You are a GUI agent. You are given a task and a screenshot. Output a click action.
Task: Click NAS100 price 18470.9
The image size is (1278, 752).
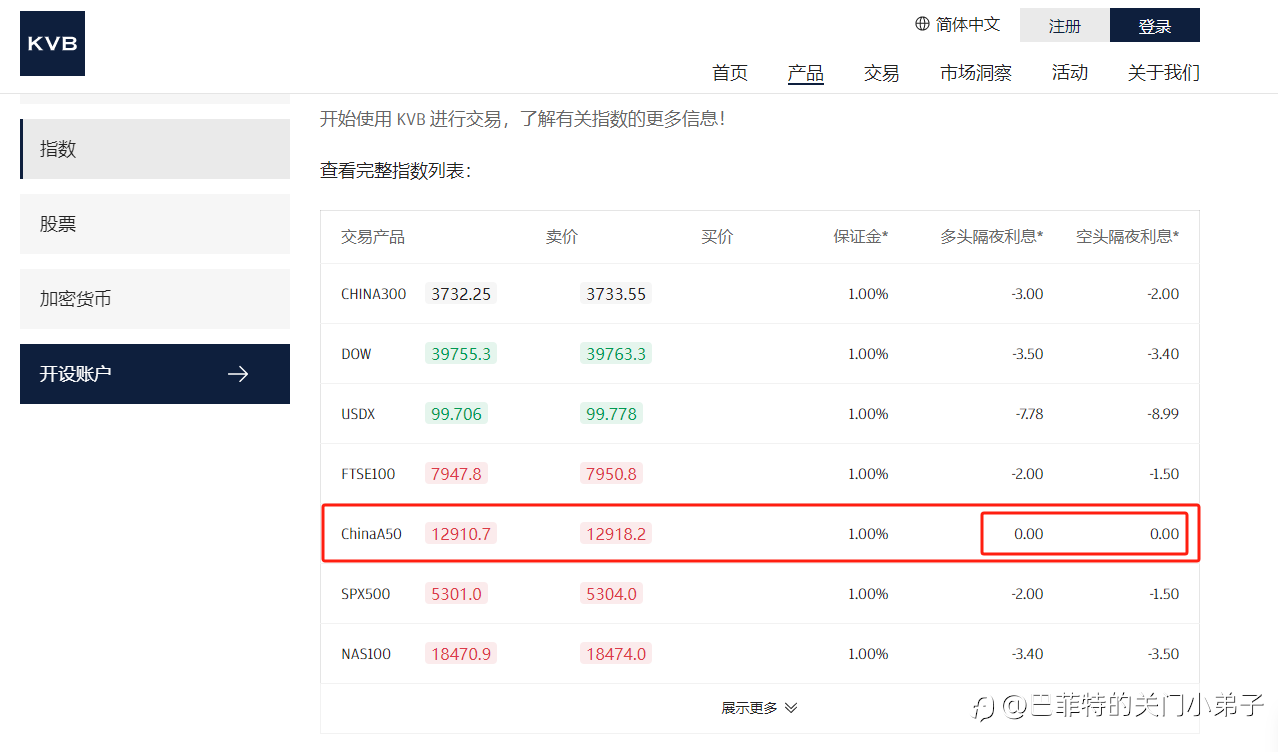(x=461, y=654)
